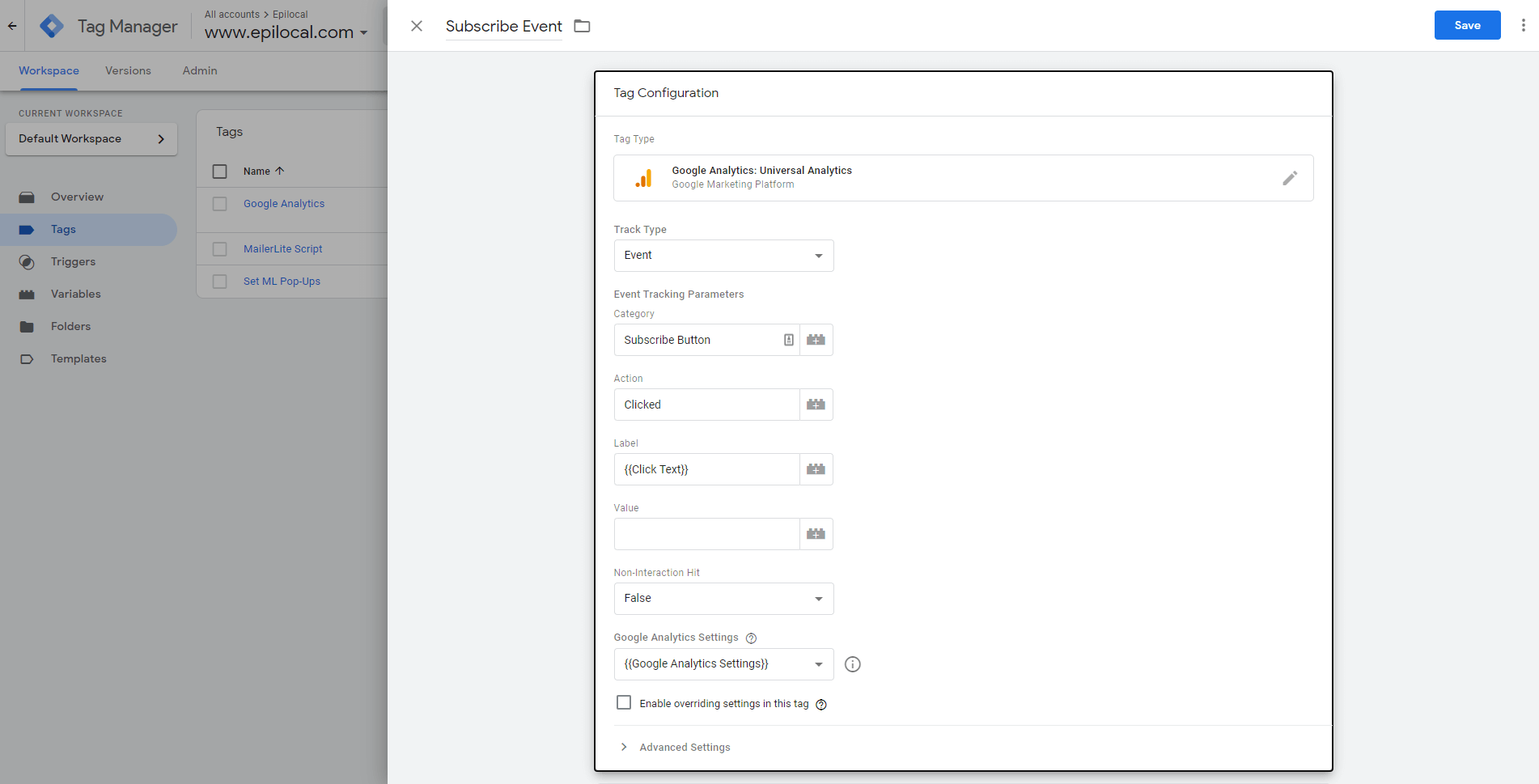Switch to the Versions tab
Image resolution: width=1539 pixels, height=784 pixels.
pos(128,71)
